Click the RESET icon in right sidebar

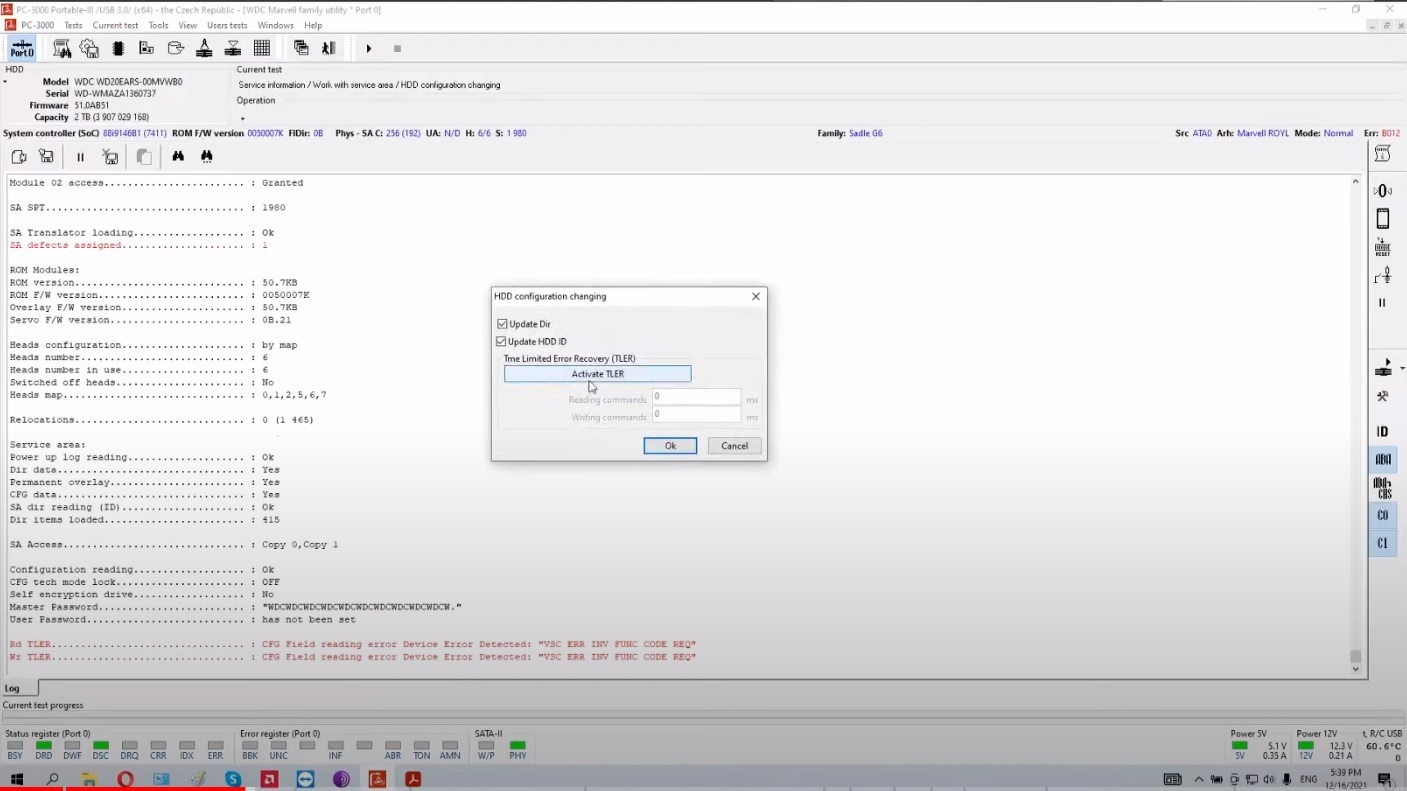(x=1383, y=247)
